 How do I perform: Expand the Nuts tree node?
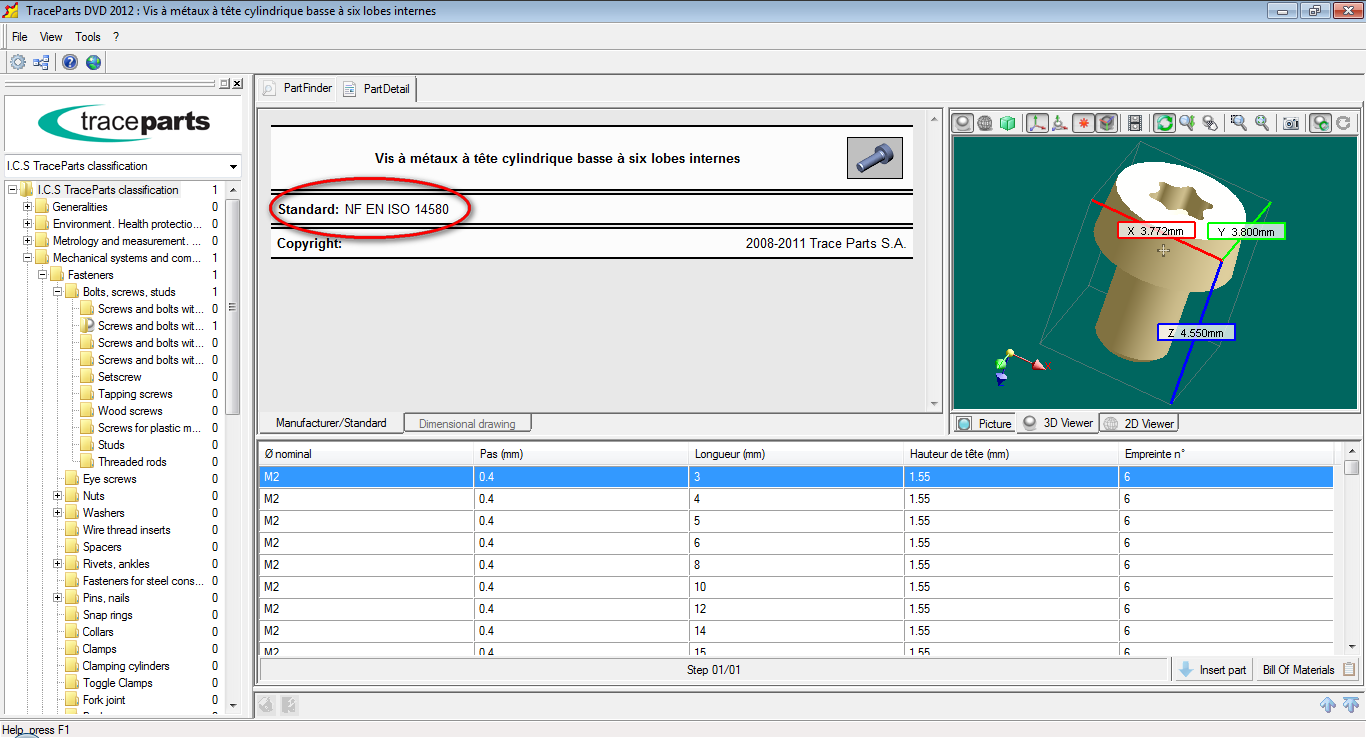coord(57,496)
